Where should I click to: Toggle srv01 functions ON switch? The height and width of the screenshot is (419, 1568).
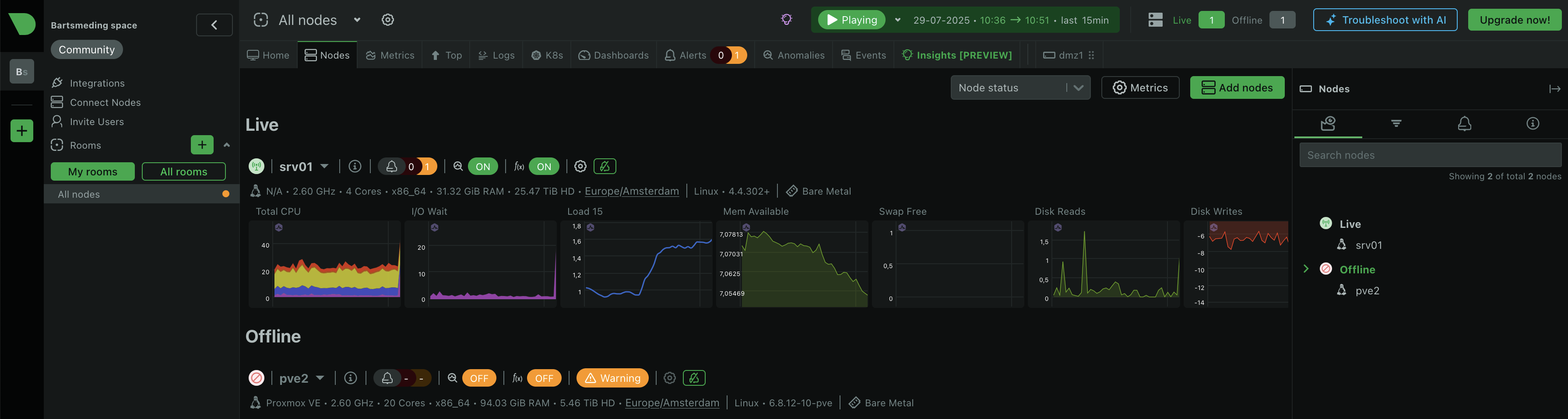(x=544, y=166)
